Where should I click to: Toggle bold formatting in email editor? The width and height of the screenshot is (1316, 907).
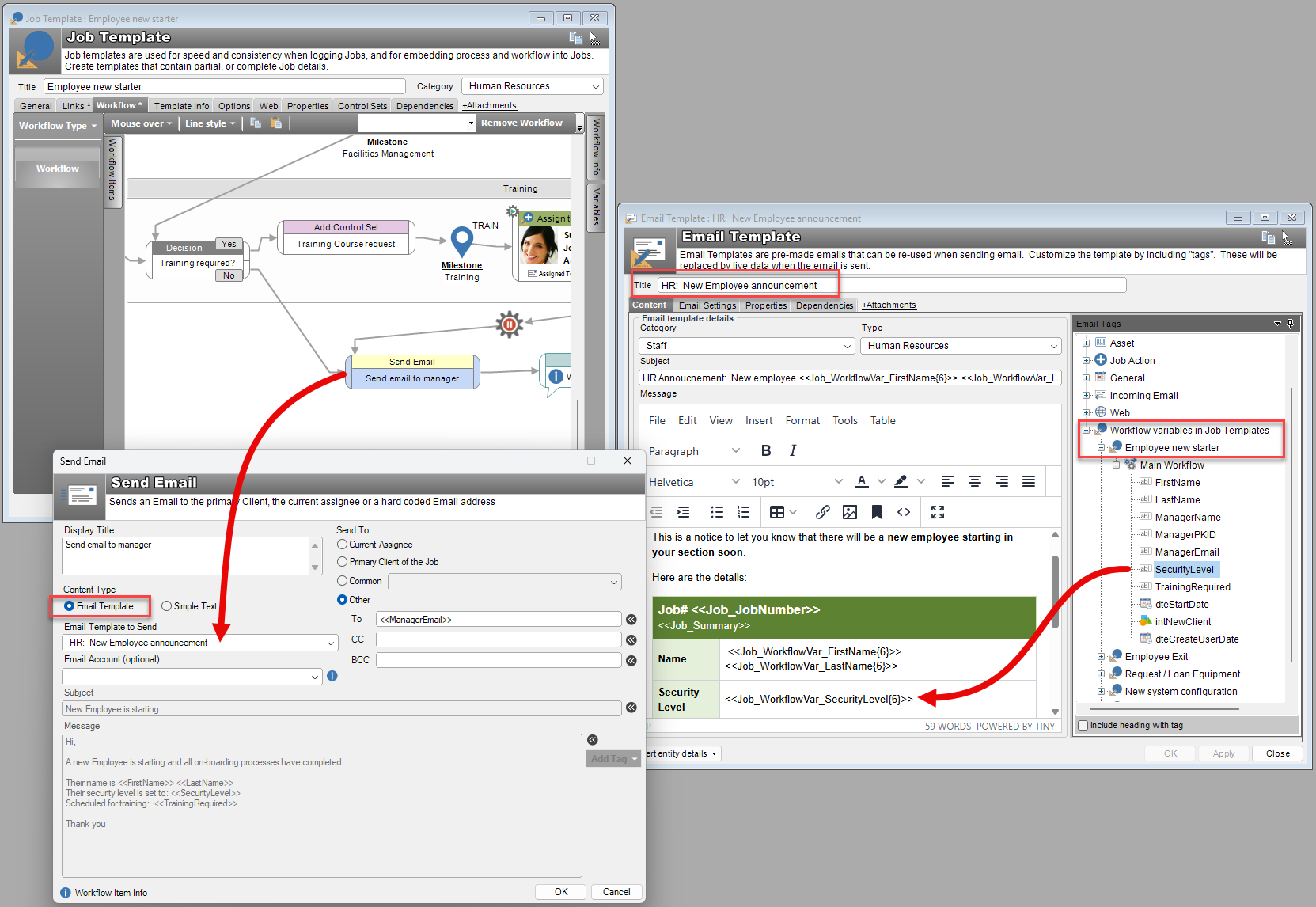[x=764, y=450]
